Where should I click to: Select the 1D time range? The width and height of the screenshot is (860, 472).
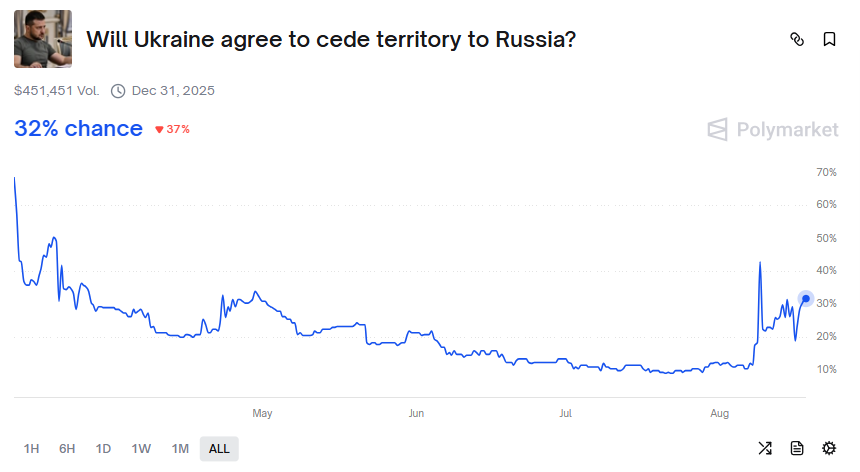click(103, 449)
